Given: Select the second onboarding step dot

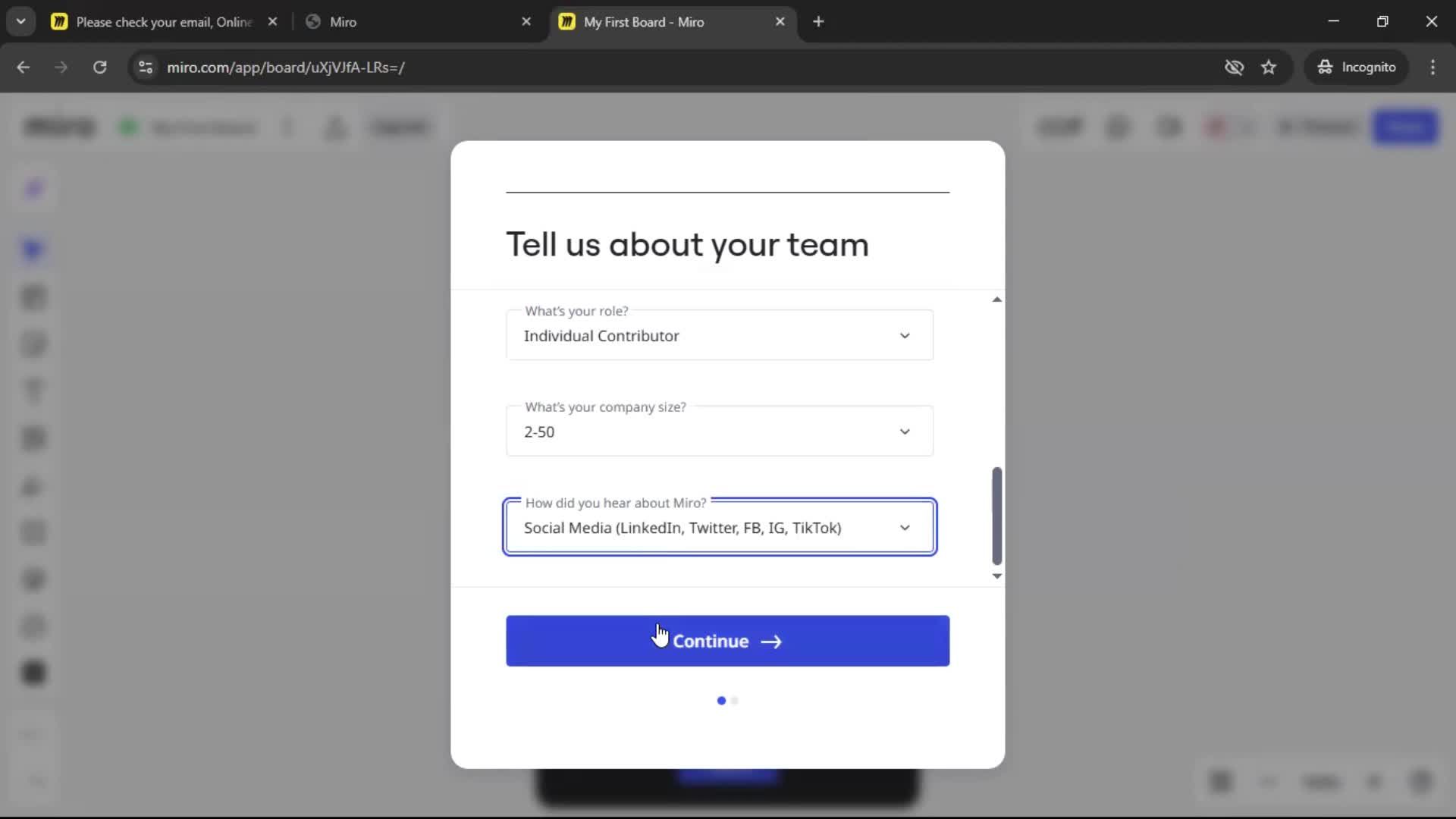Looking at the screenshot, I should pyautogui.click(x=734, y=701).
